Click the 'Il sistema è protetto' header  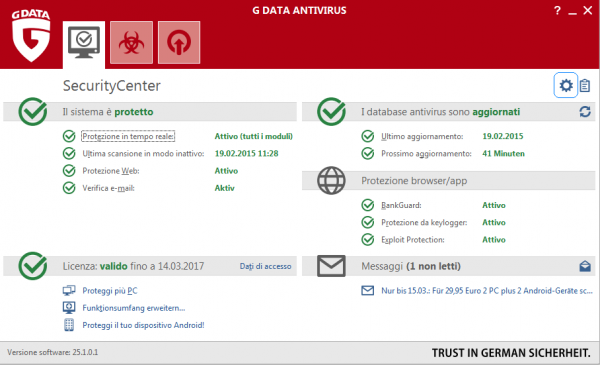tap(108, 112)
